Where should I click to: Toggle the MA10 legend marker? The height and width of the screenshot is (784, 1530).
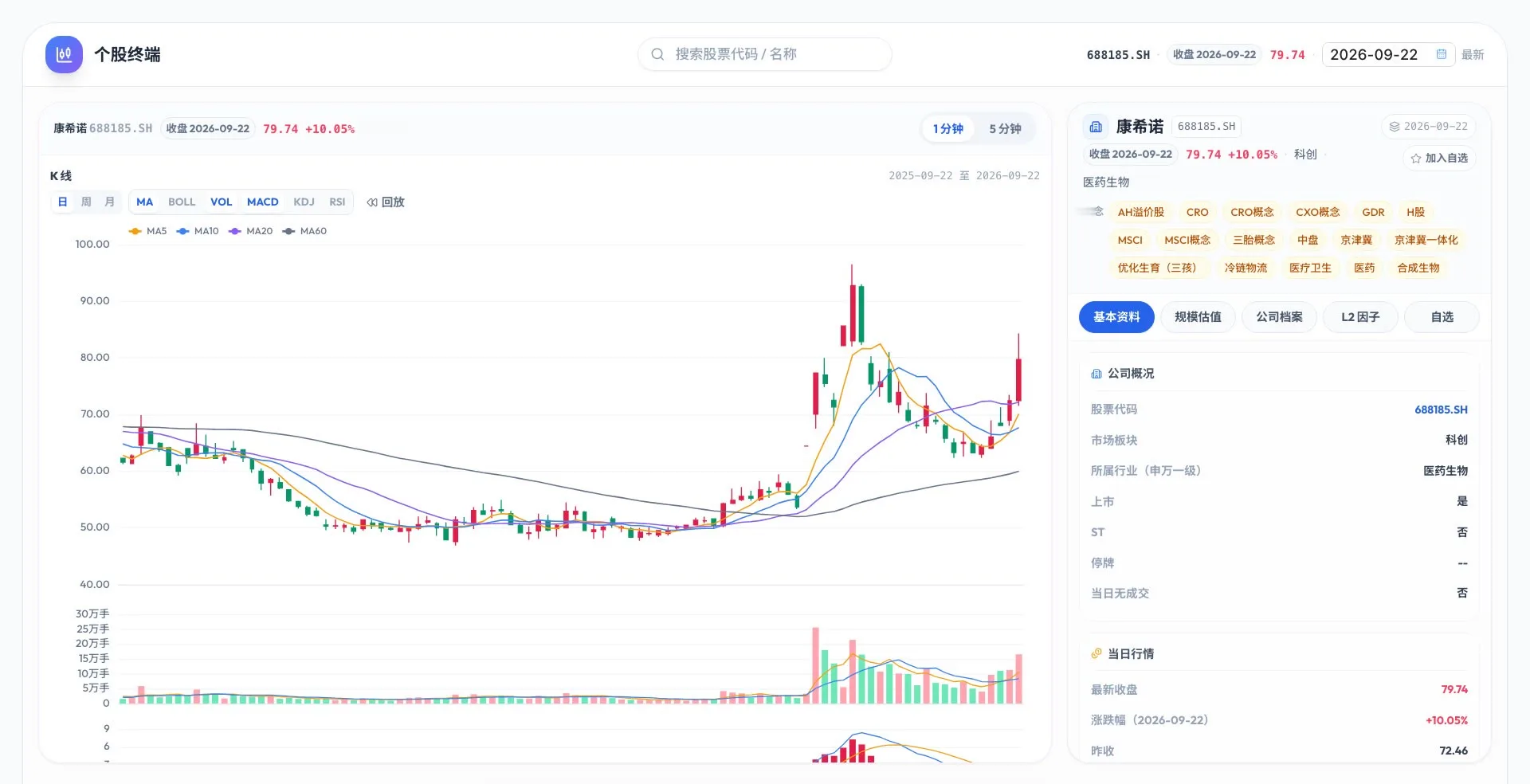click(x=182, y=231)
